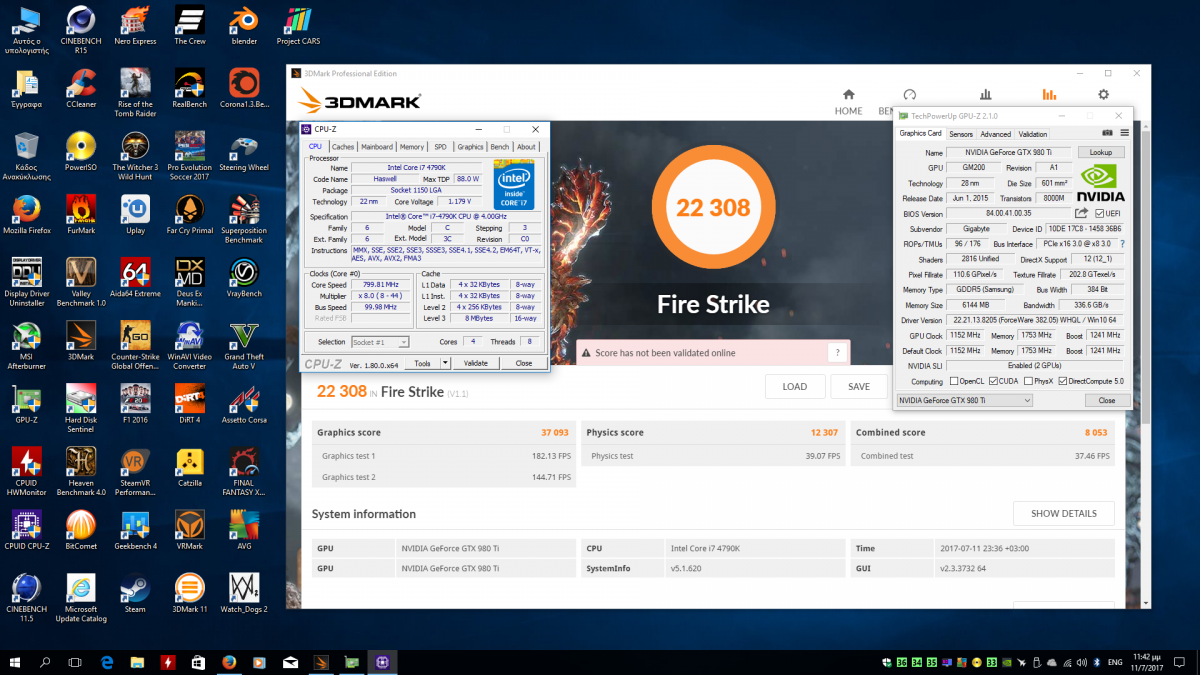Switch to the SPD tab in CPU-Z
The height and width of the screenshot is (675, 1200).
click(x=441, y=147)
